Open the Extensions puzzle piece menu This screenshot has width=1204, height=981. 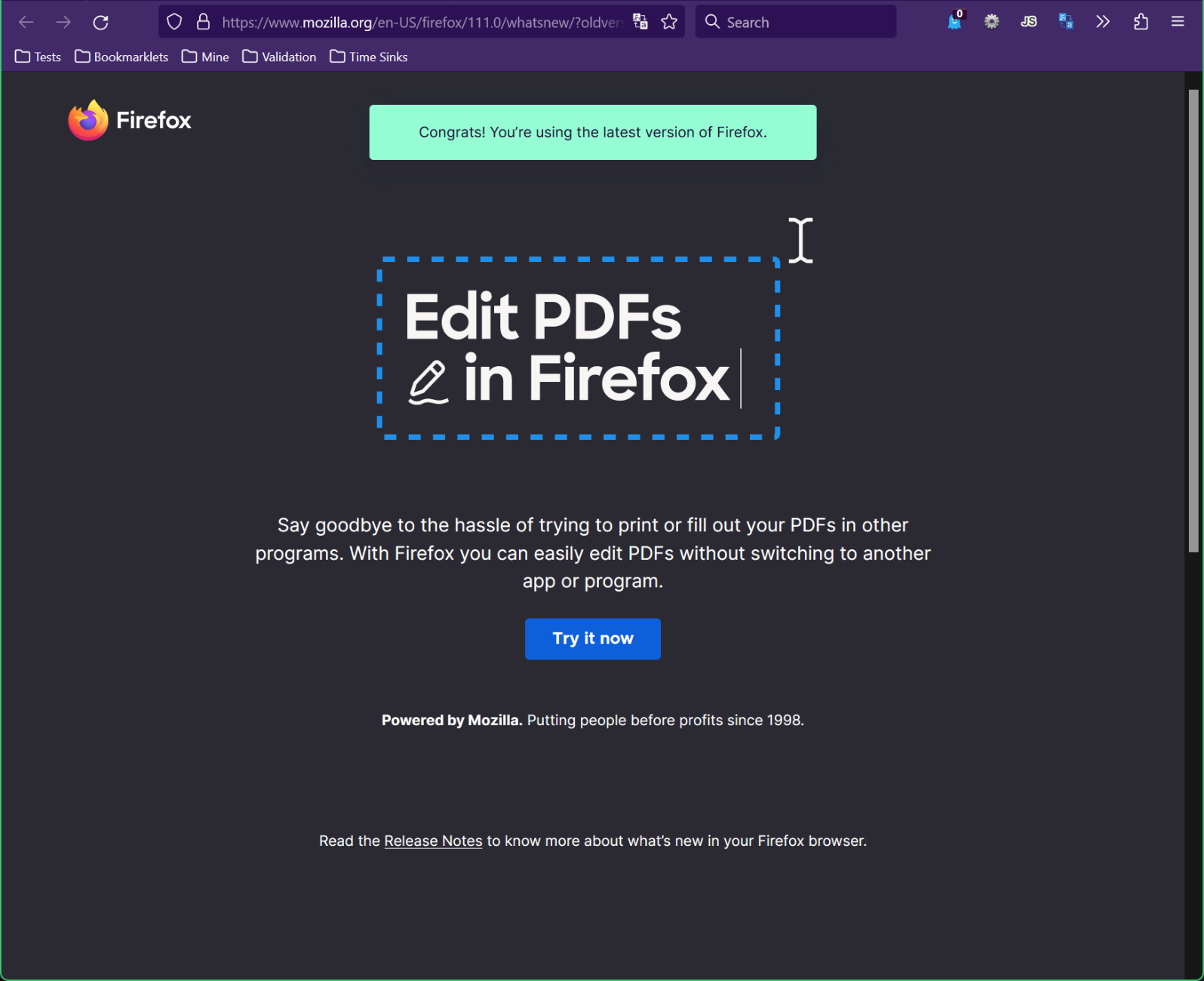pos(1141,22)
